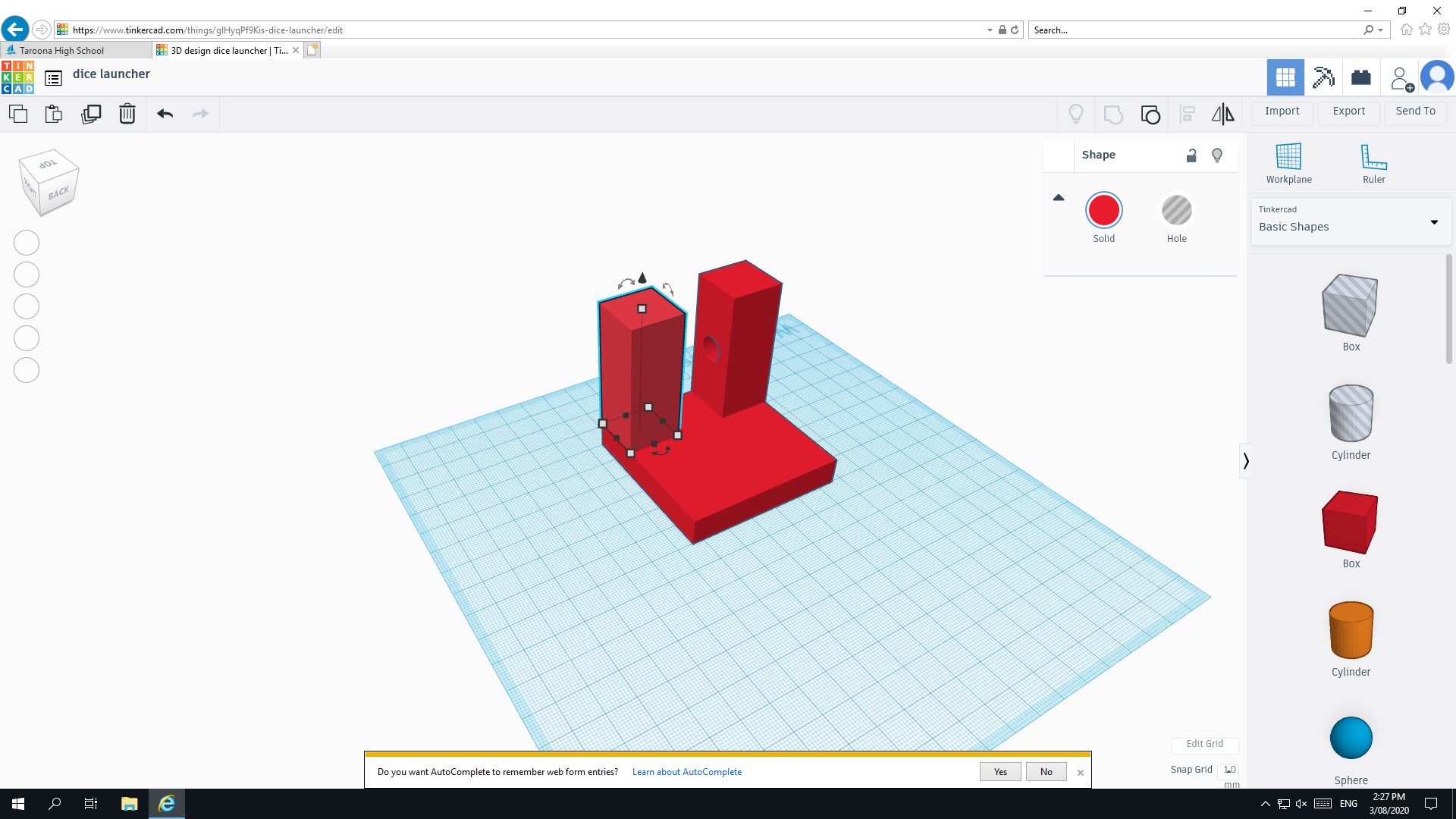Click the browser Back button
Viewport: 1456px width, 819px height.
[x=14, y=29]
